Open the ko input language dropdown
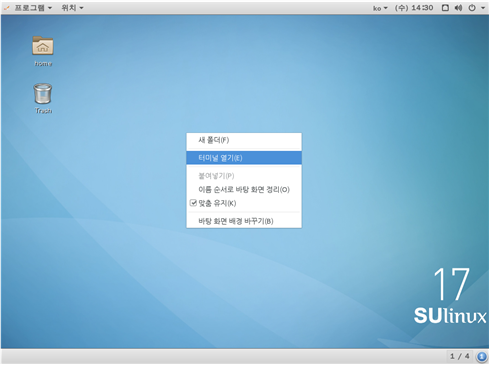 380,8
